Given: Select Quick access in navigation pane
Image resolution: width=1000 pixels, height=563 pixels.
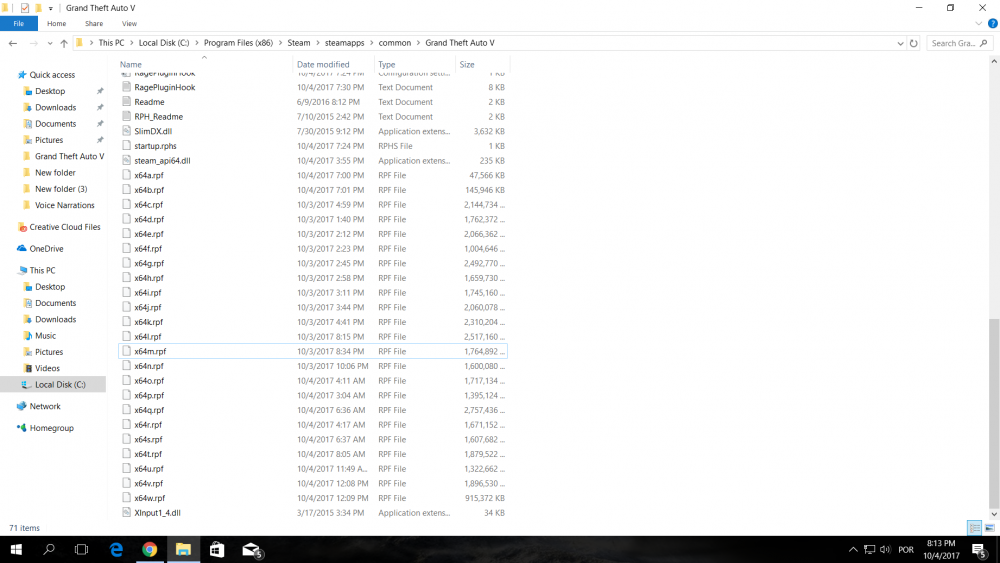Looking at the screenshot, I should (52, 75).
